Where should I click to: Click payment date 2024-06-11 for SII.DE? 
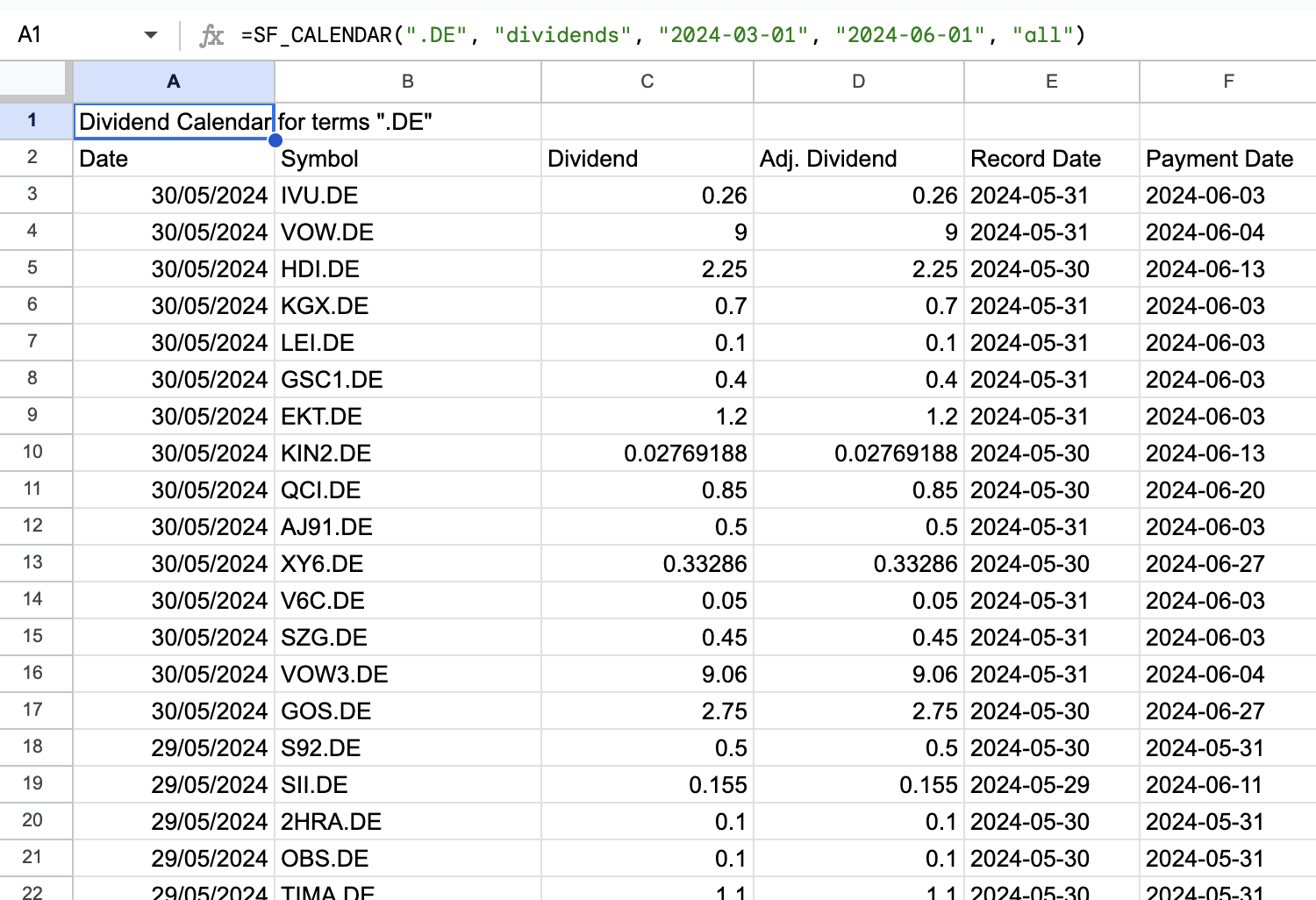1228,785
